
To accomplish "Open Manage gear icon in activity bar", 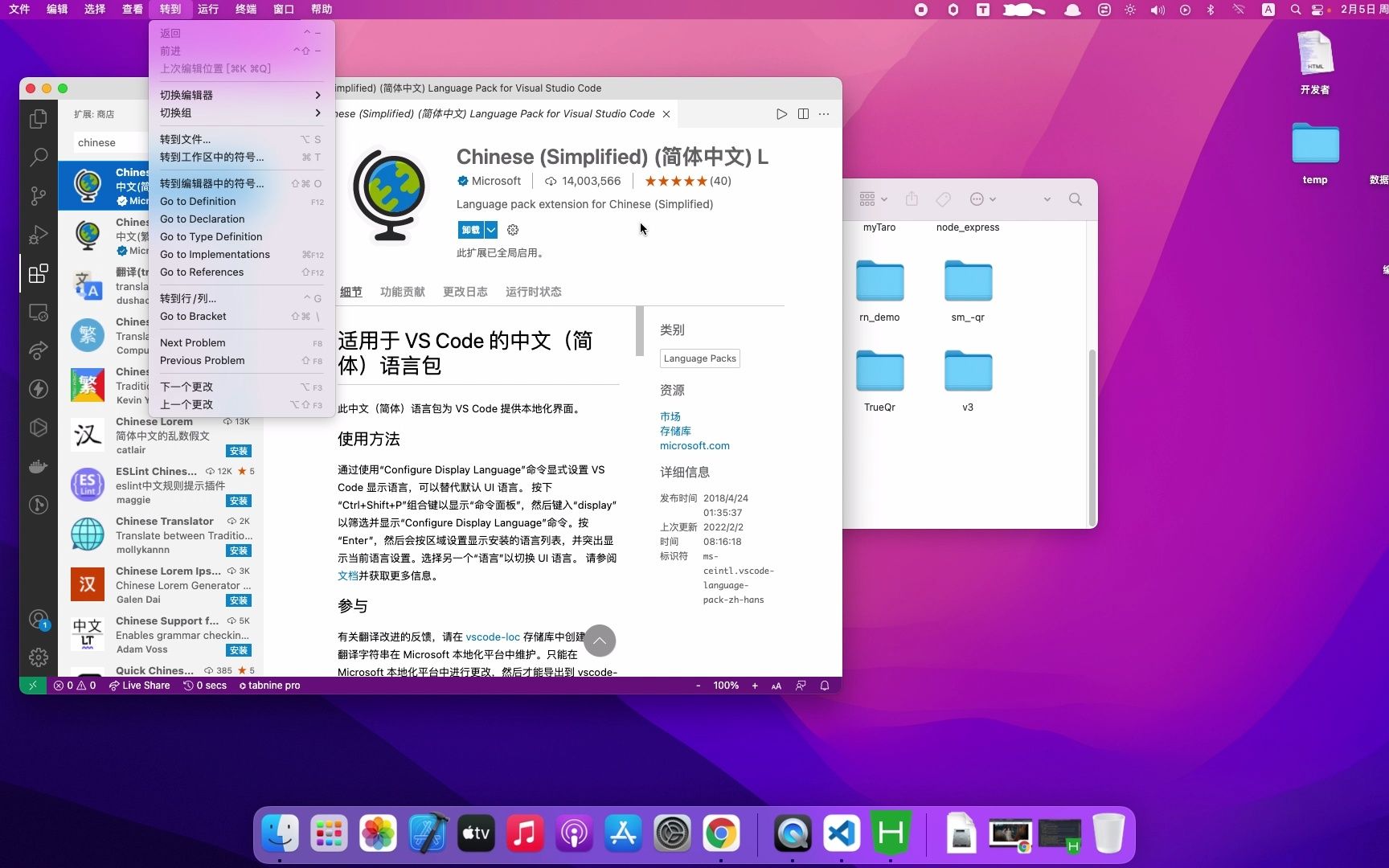I will (38, 657).
